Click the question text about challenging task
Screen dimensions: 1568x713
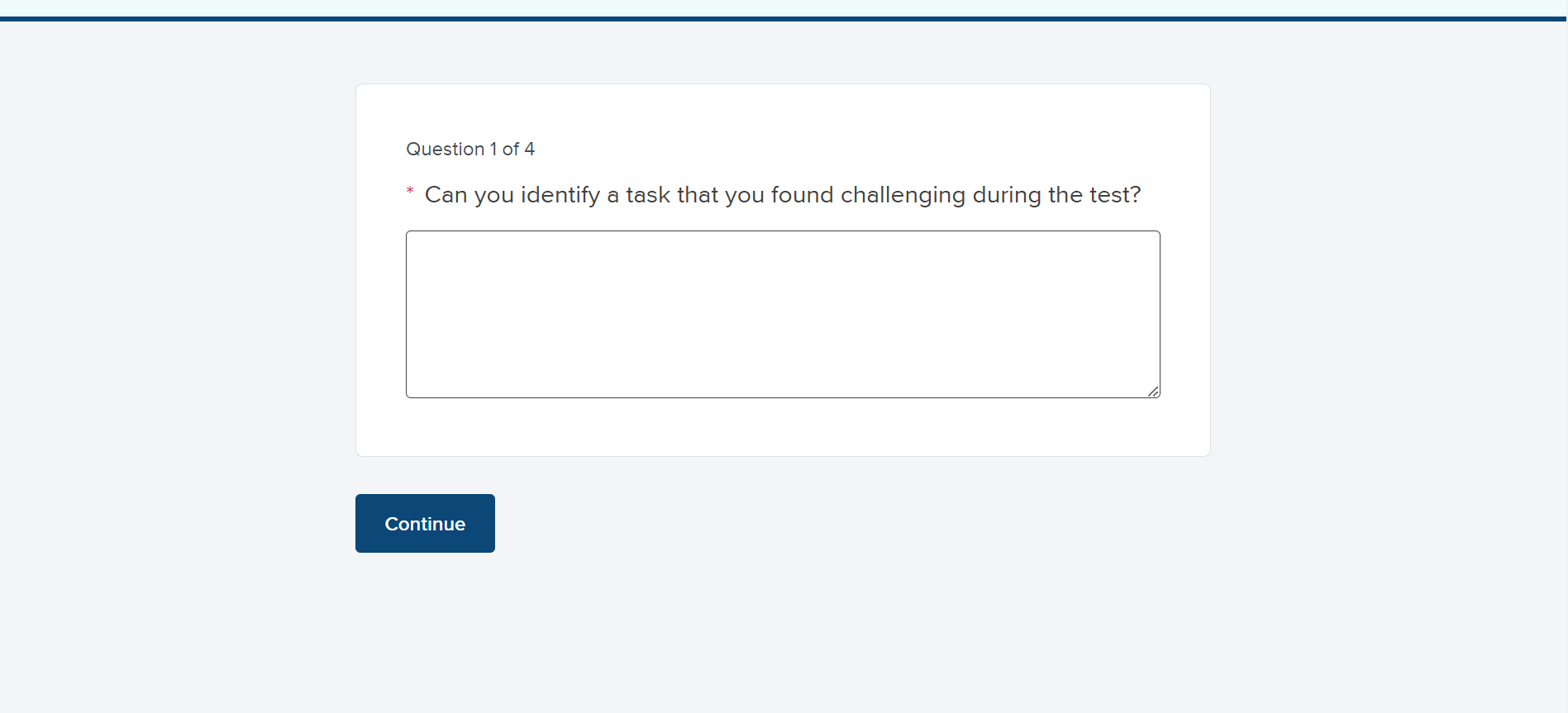pos(782,195)
